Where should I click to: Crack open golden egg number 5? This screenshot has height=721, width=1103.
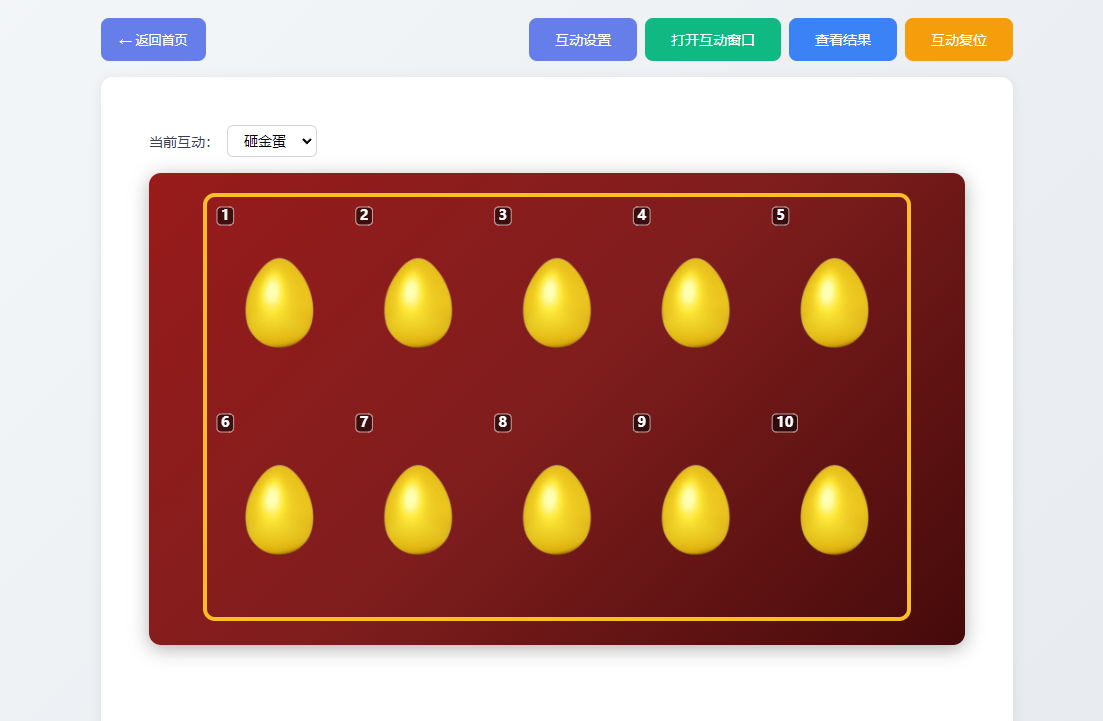click(x=834, y=303)
